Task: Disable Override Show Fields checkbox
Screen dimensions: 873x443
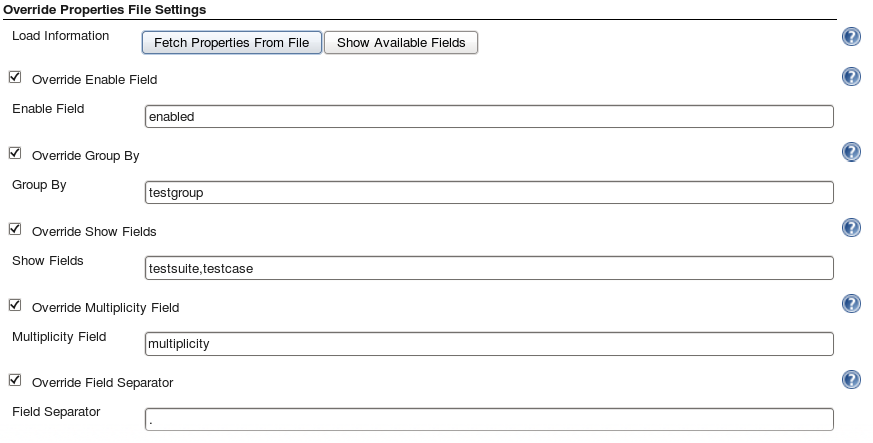Action: (15, 229)
